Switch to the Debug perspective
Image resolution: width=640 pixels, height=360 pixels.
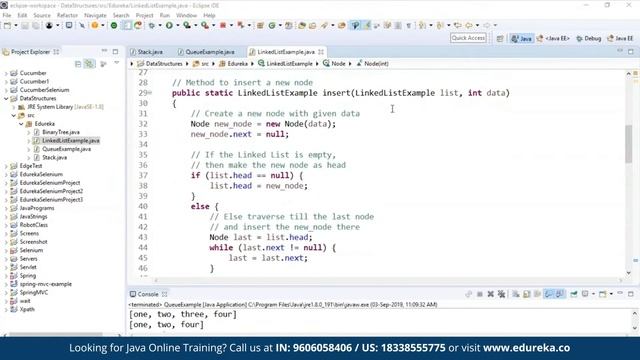point(589,38)
